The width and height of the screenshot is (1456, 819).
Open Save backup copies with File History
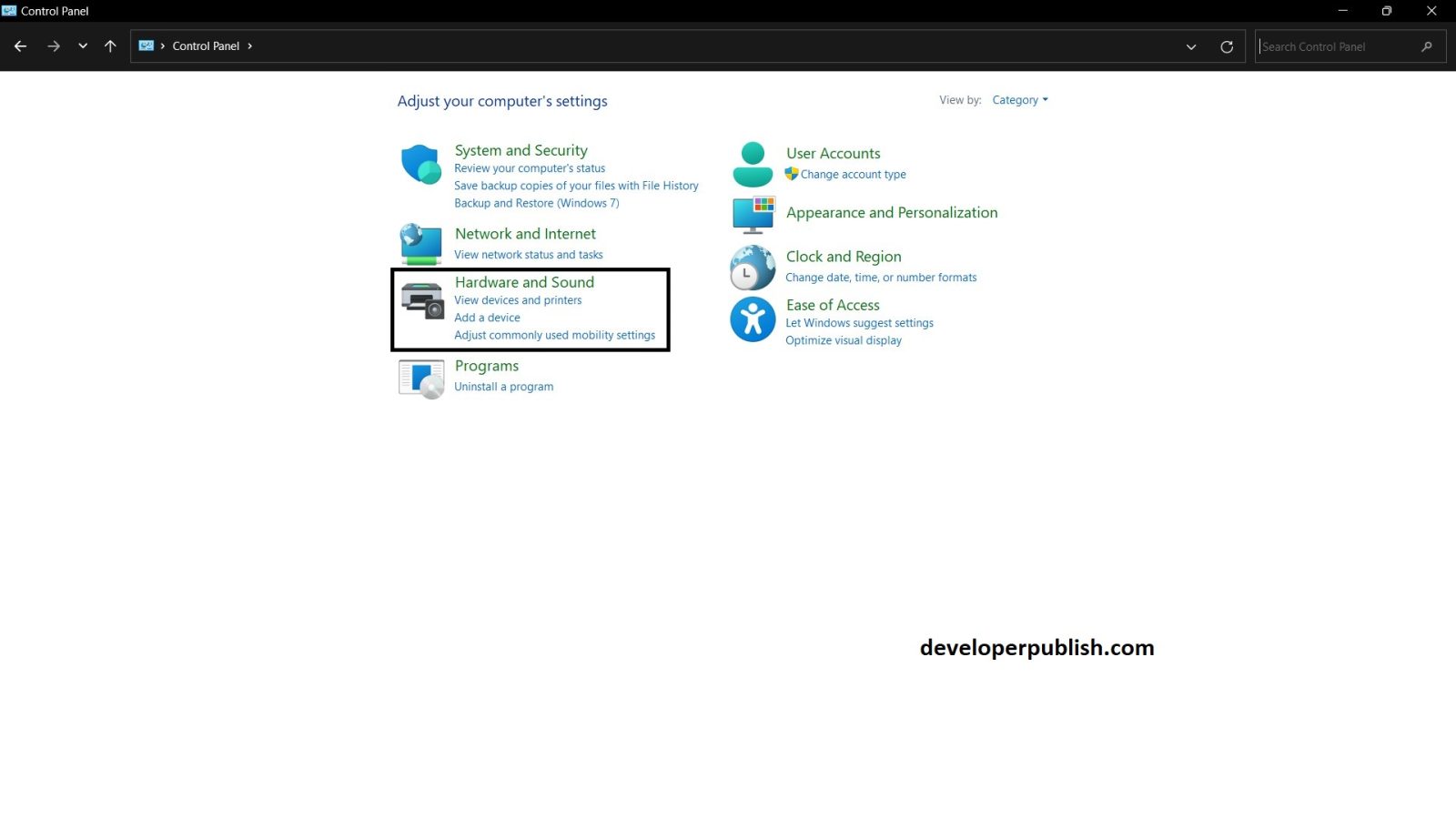pos(576,186)
